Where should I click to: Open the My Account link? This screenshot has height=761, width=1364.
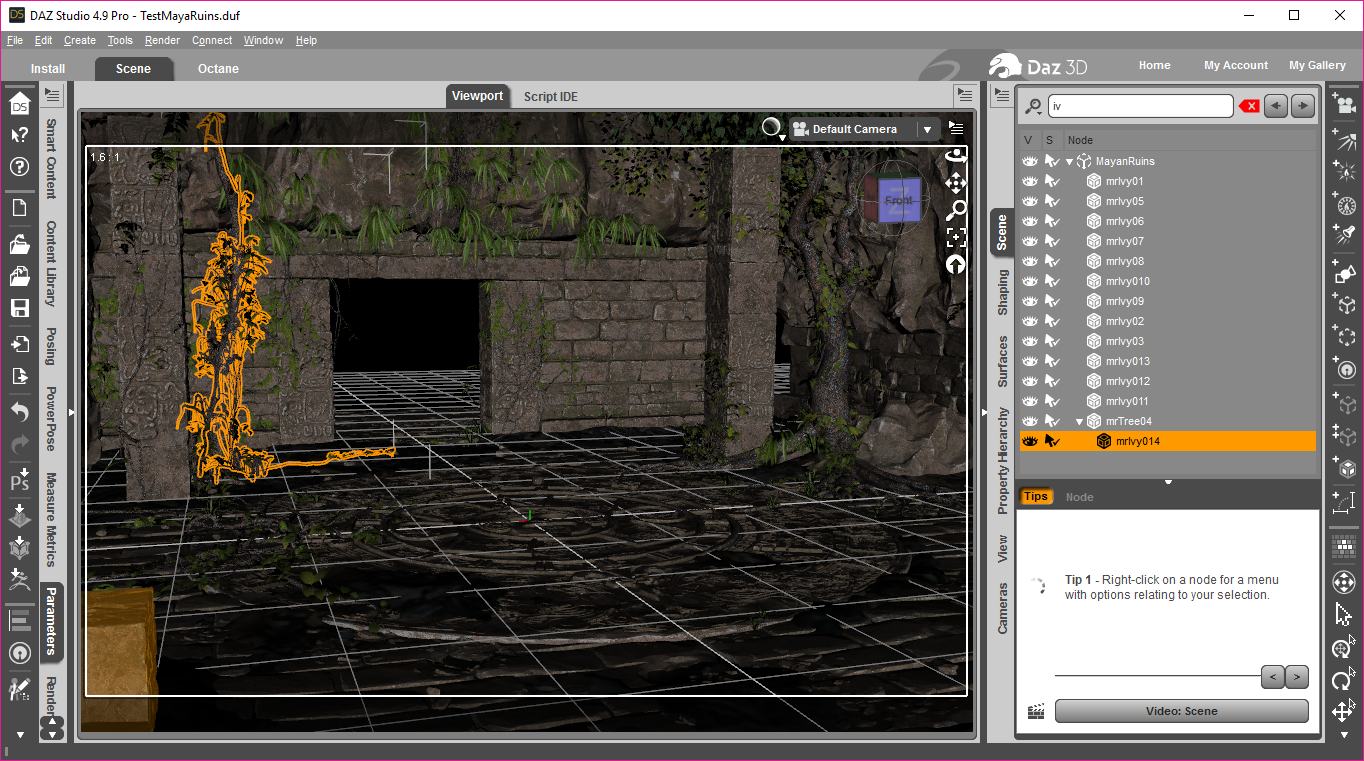(x=1236, y=65)
